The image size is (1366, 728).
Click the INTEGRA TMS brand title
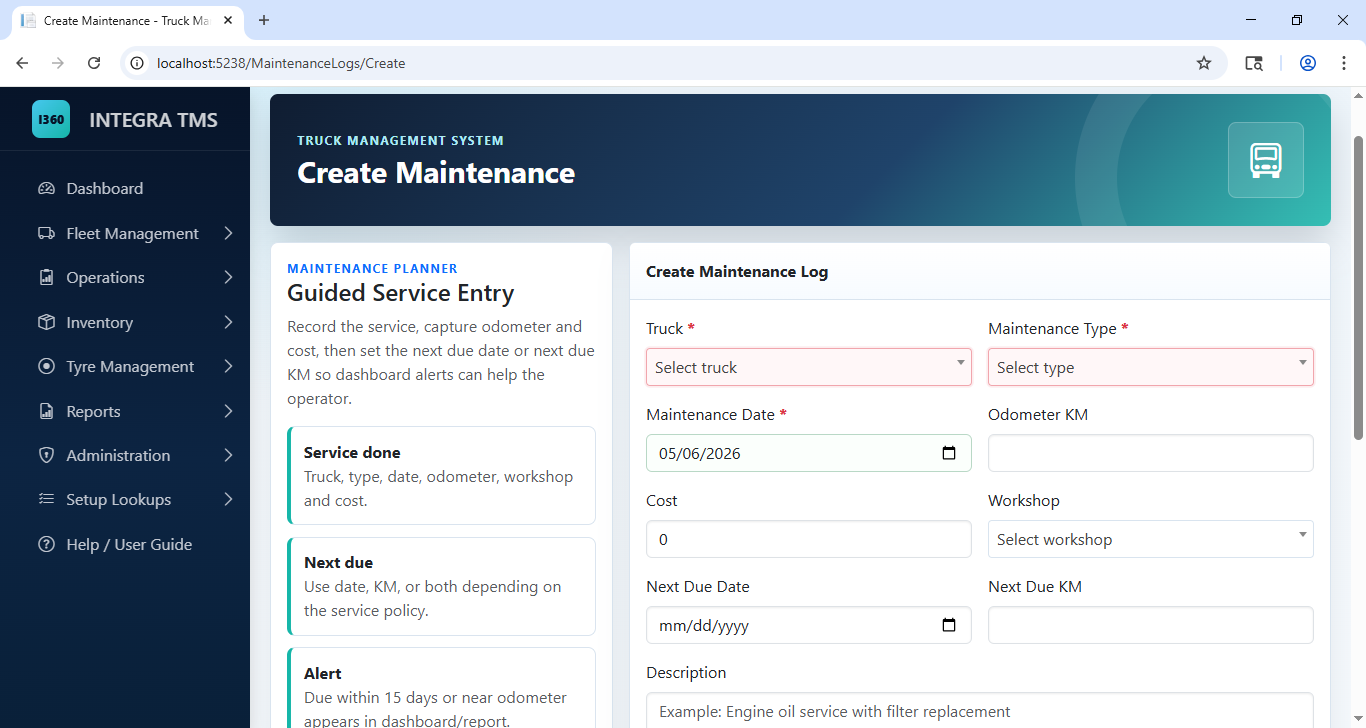(153, 120)
